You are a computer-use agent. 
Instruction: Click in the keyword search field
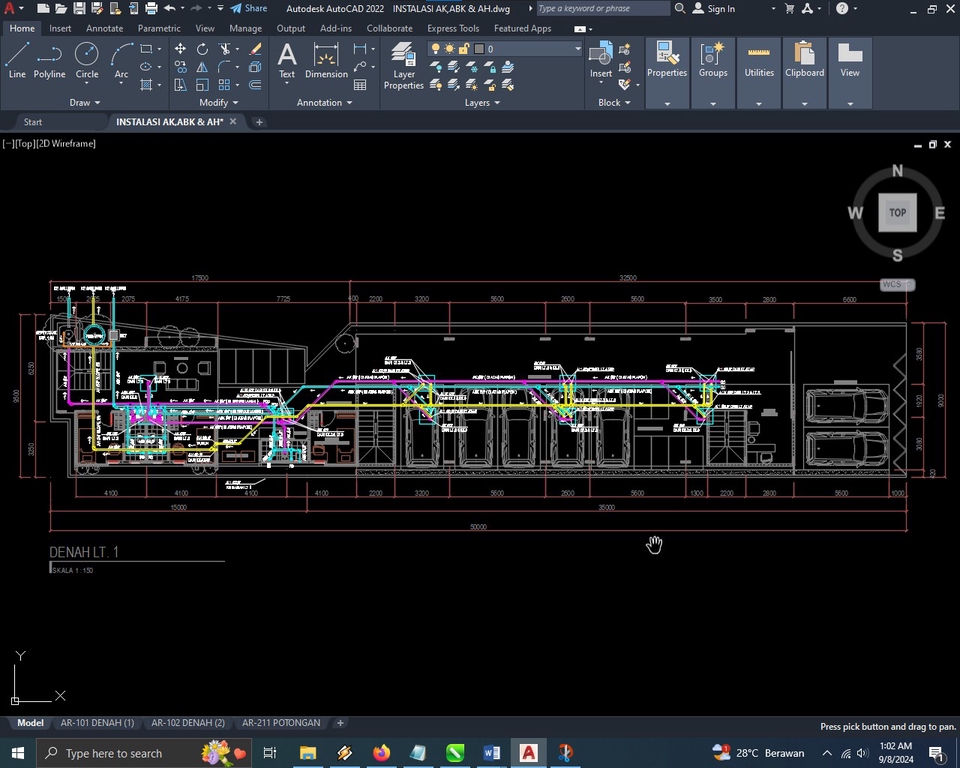pyautogui.click(x=602, y=9)
